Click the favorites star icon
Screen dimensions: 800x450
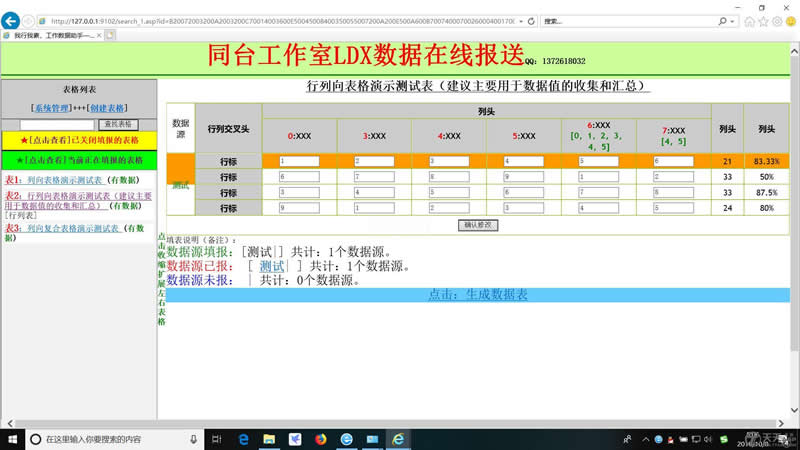[x=764, y=20]
